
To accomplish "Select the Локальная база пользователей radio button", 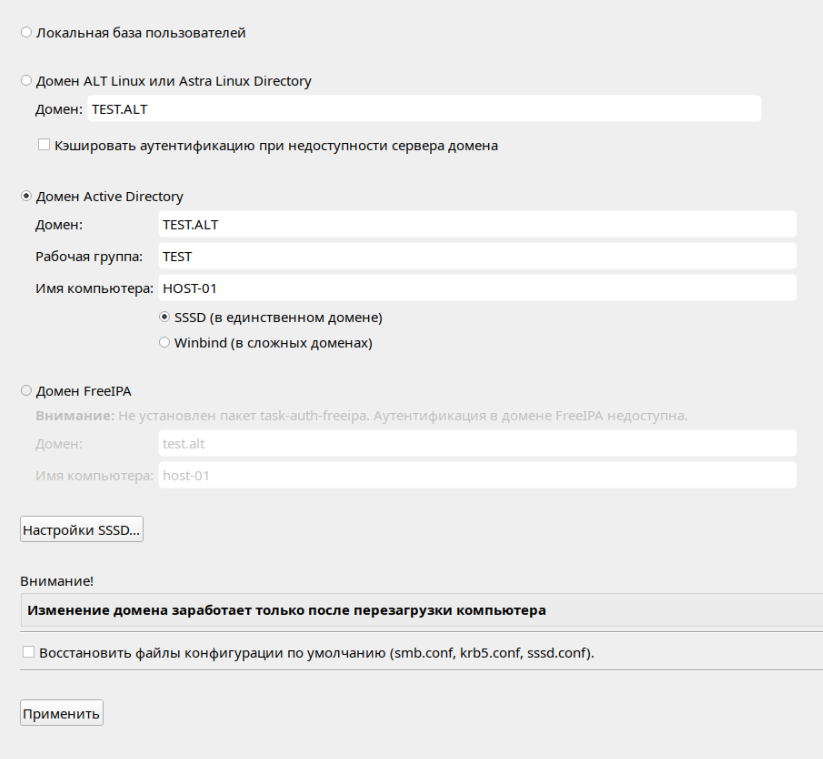I will [x=26, y=33].
